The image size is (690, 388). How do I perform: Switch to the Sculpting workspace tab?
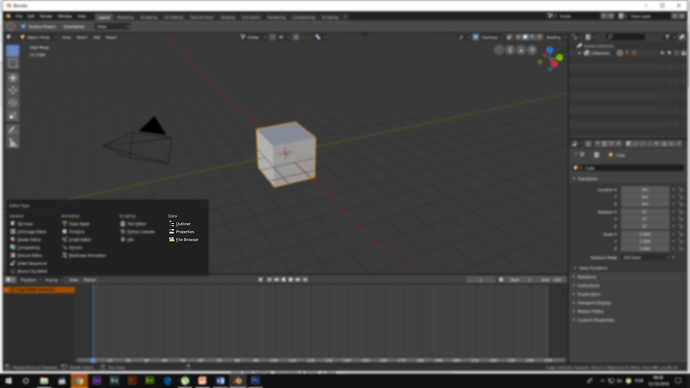(149, 17)
